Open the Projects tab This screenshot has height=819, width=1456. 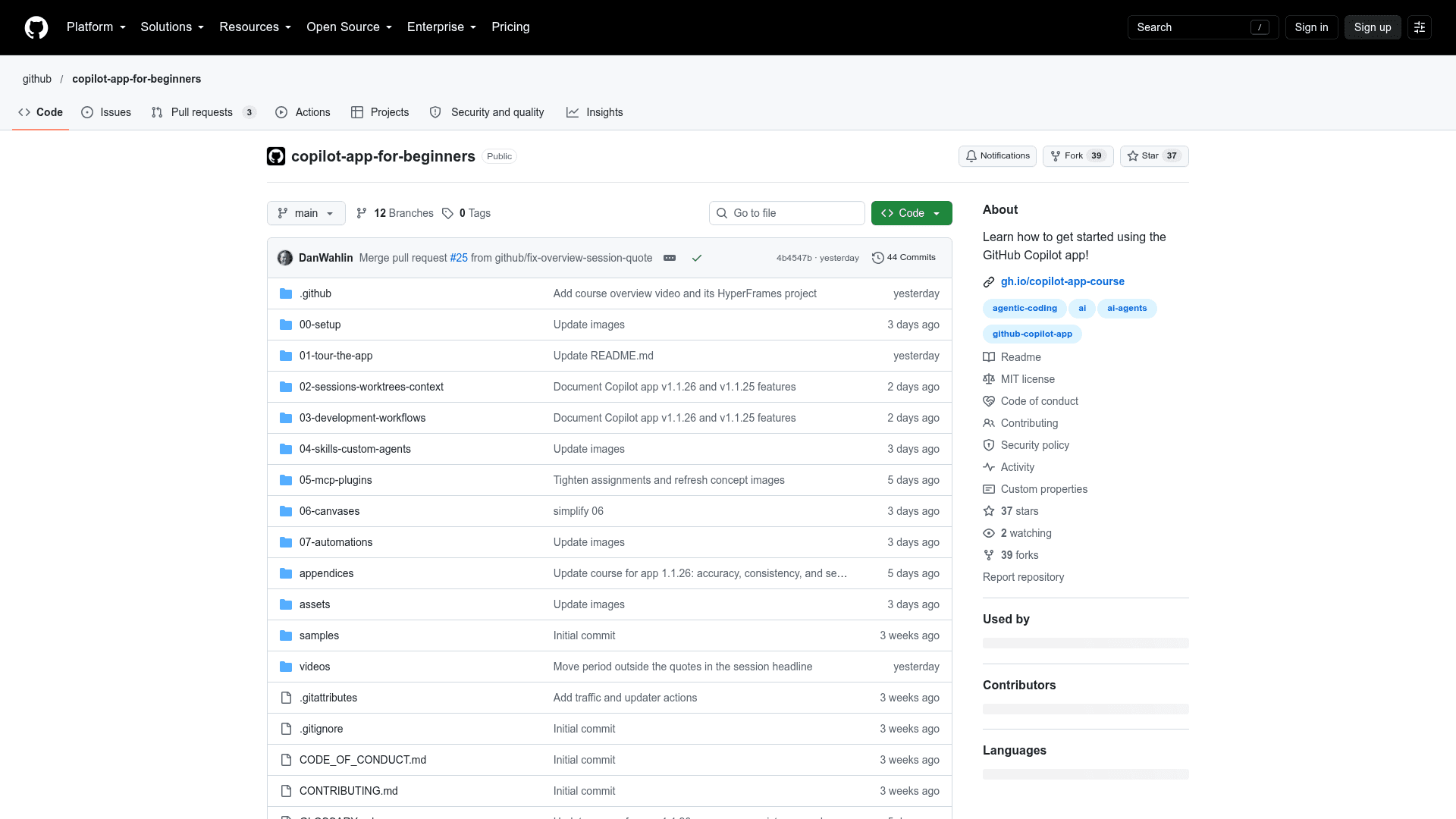[380, 112]
